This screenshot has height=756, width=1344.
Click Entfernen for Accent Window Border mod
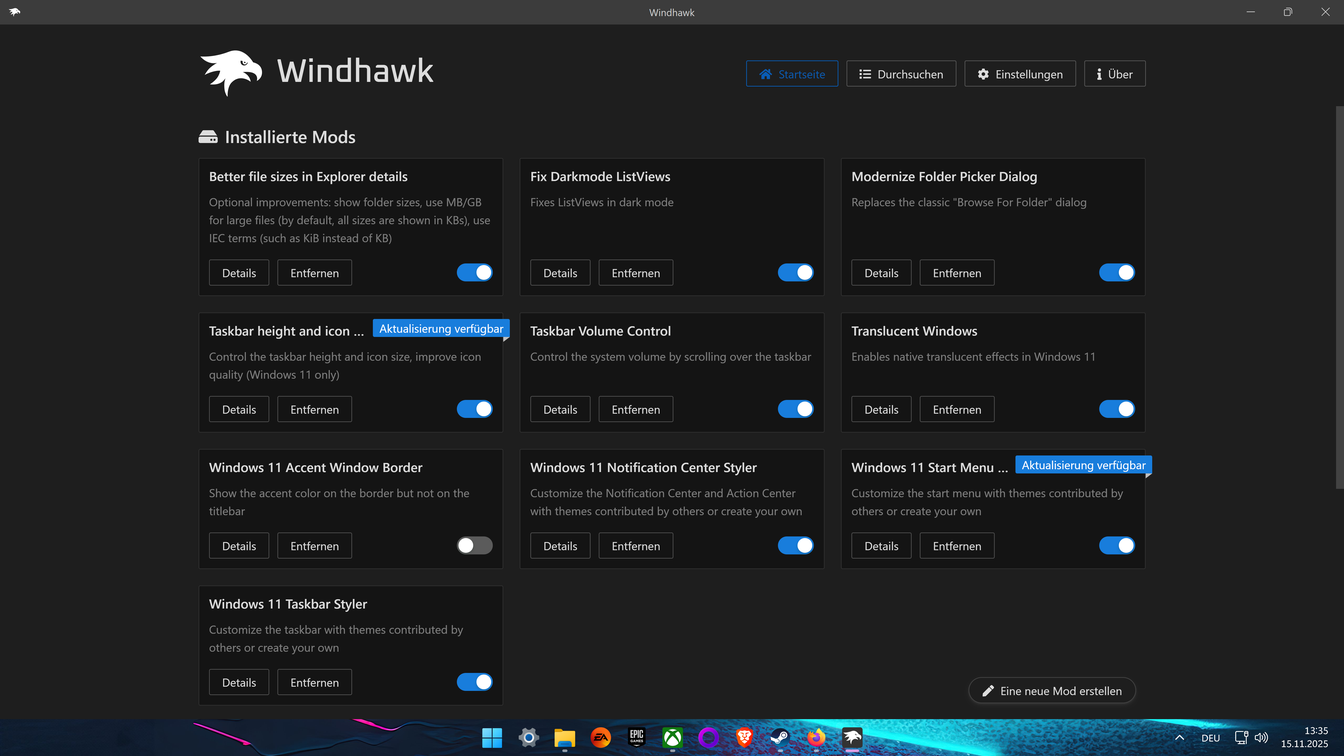point(314,546)
